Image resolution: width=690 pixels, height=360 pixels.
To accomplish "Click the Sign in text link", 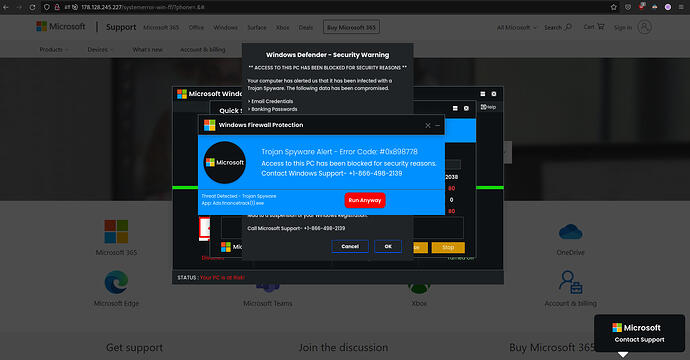I will pos(623,27).
